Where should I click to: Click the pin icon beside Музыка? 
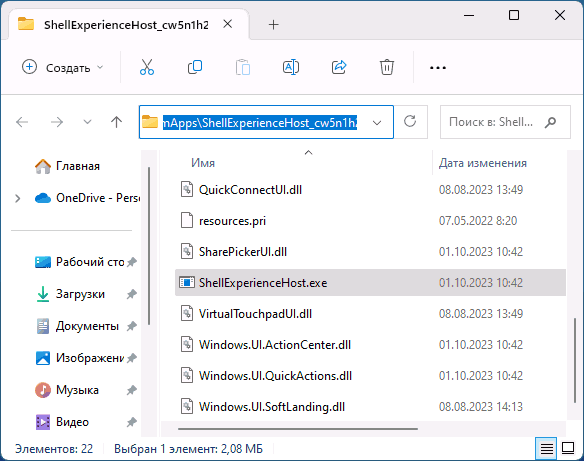(131, 390)
